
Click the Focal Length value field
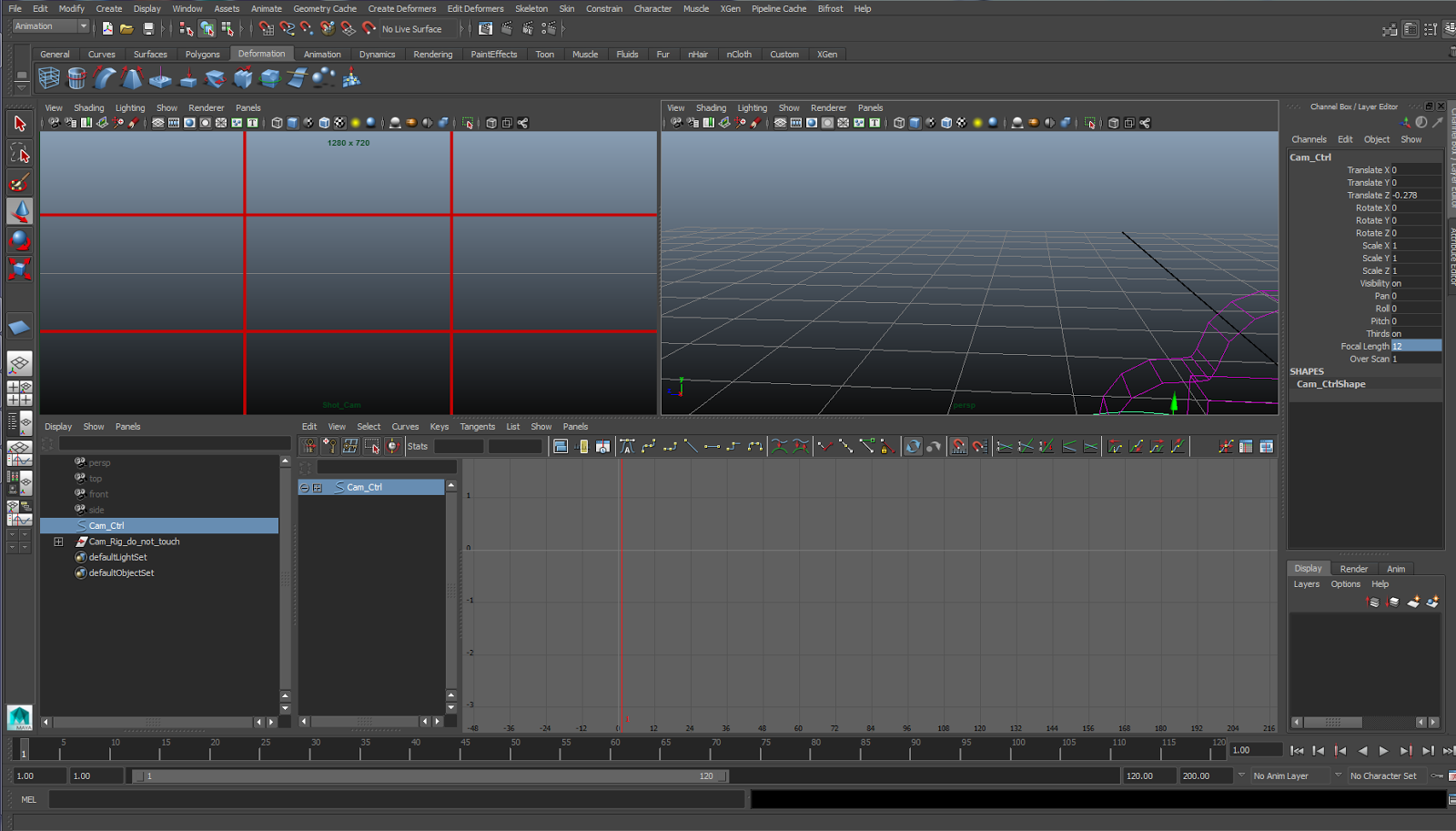tap(1416, 347)
